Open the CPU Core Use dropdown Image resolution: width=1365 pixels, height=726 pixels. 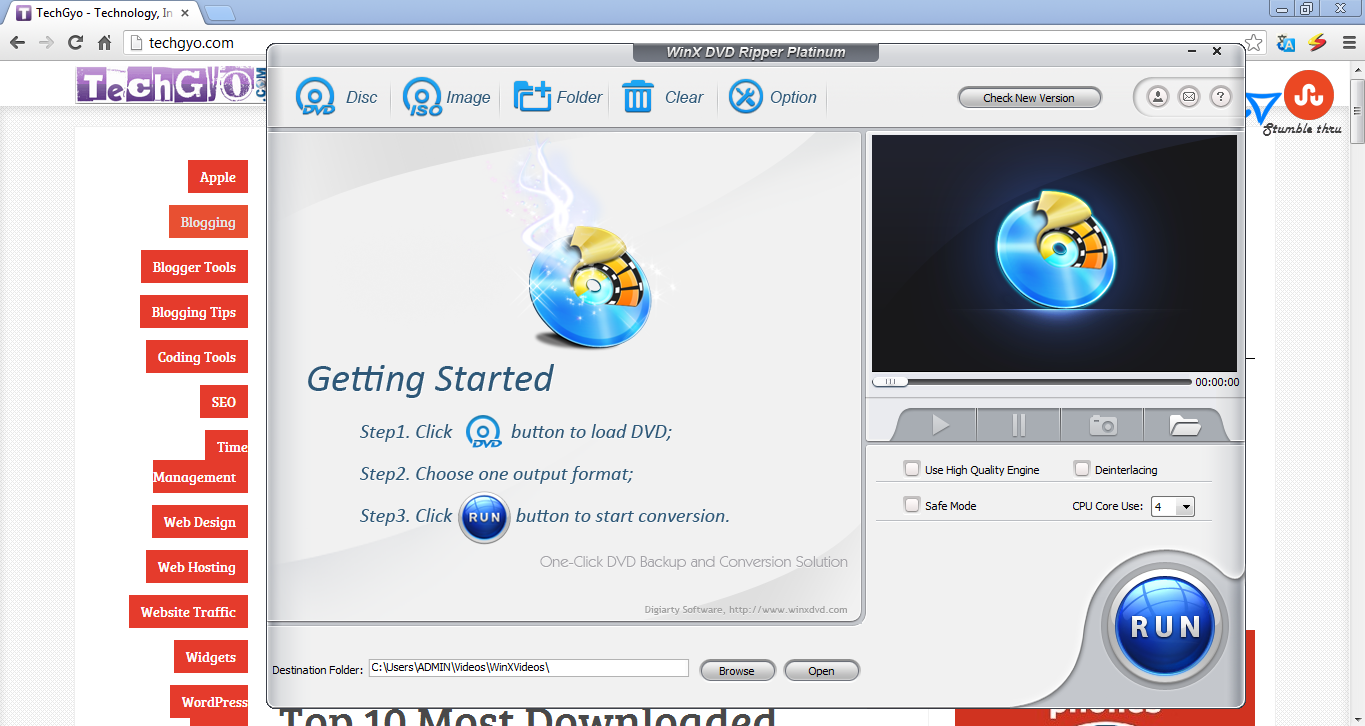click(1173, 507)
